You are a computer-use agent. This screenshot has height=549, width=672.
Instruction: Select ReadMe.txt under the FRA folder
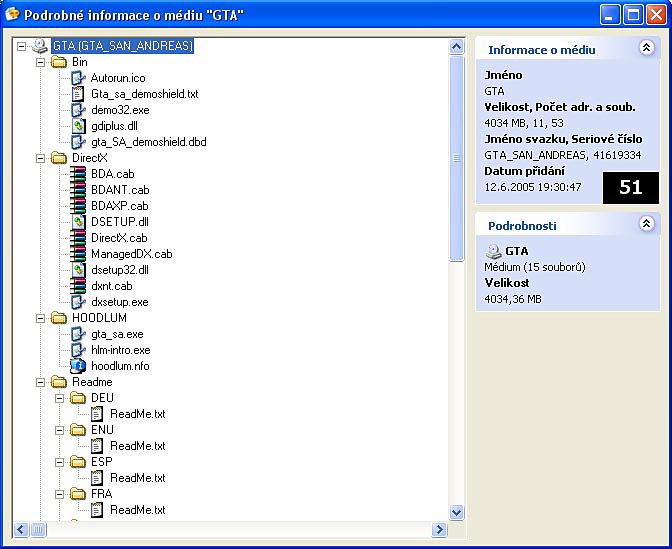coord(138,510)
